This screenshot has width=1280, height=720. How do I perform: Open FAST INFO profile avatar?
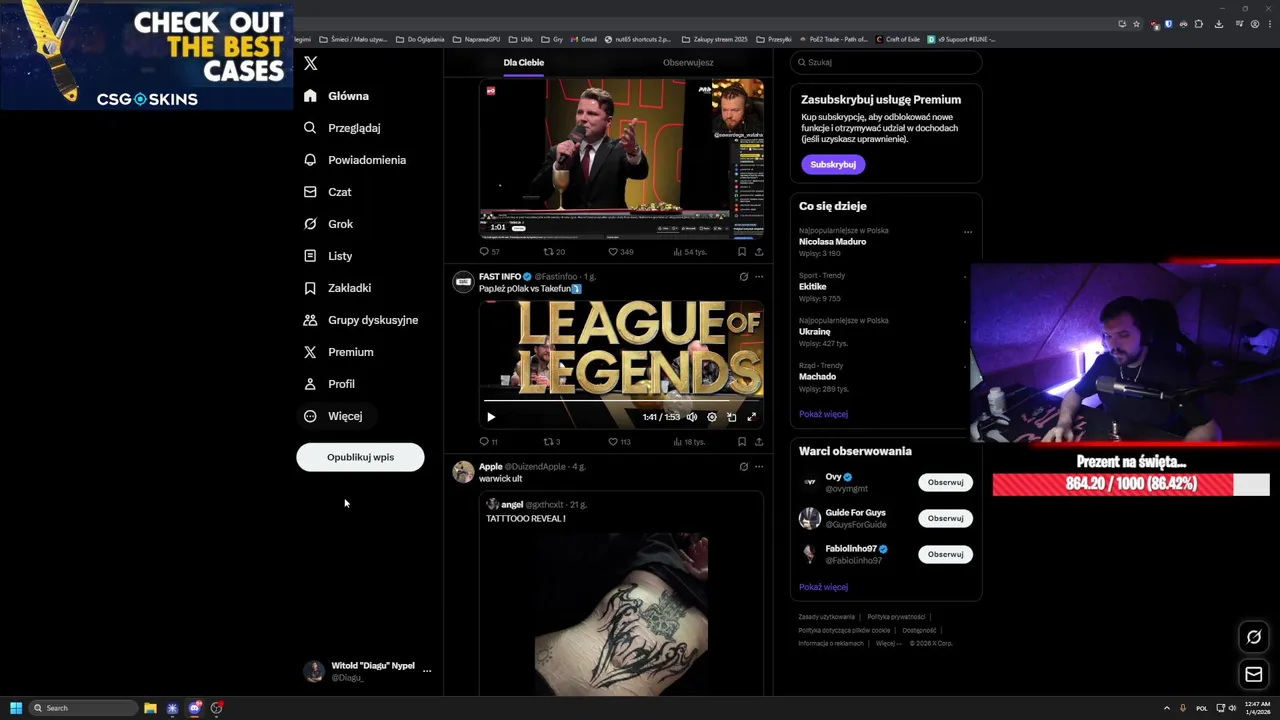pyautogui.click(x=463, y=282)
